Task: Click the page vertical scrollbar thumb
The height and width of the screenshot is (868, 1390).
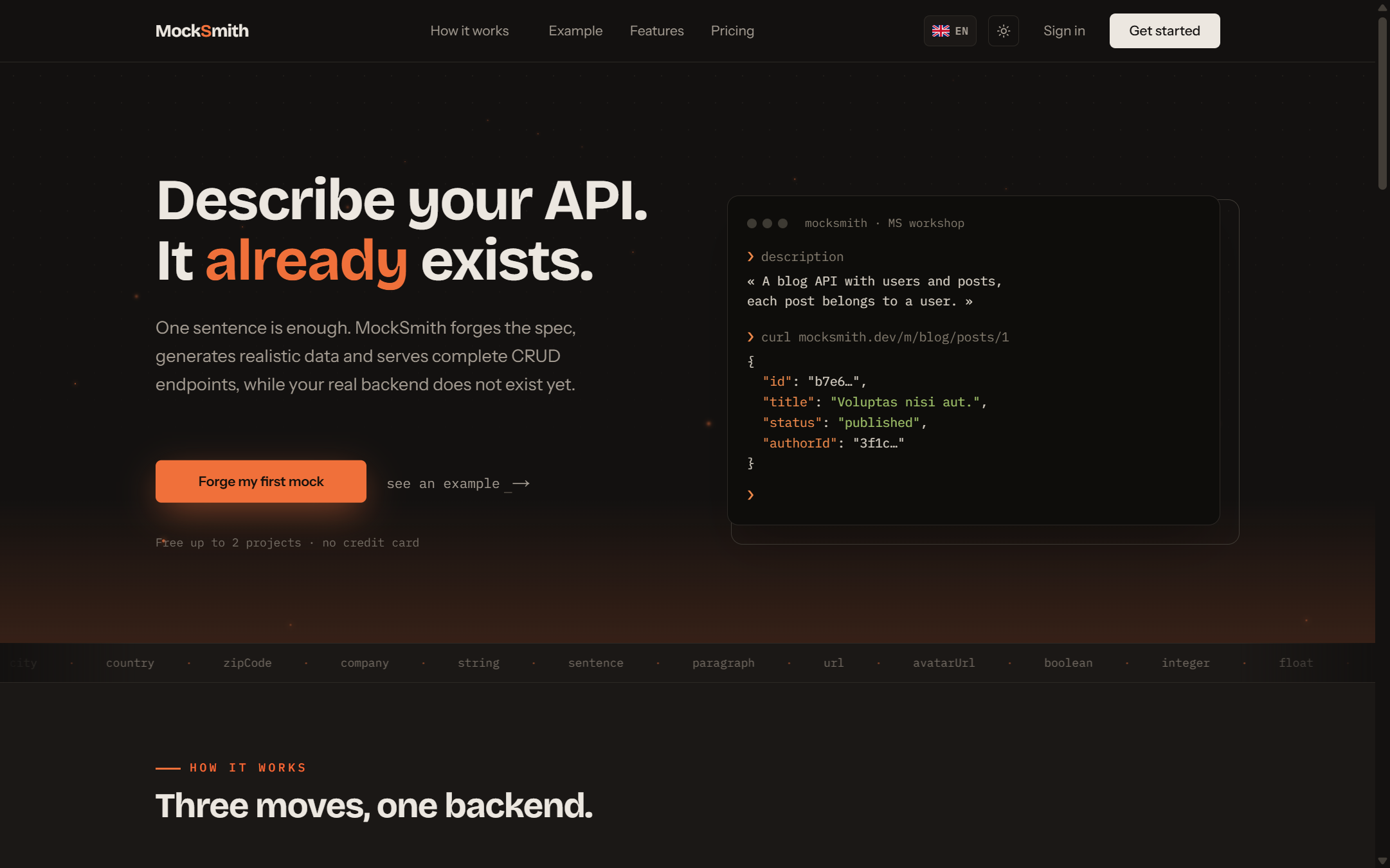Action: click(x=1382, y=103)
